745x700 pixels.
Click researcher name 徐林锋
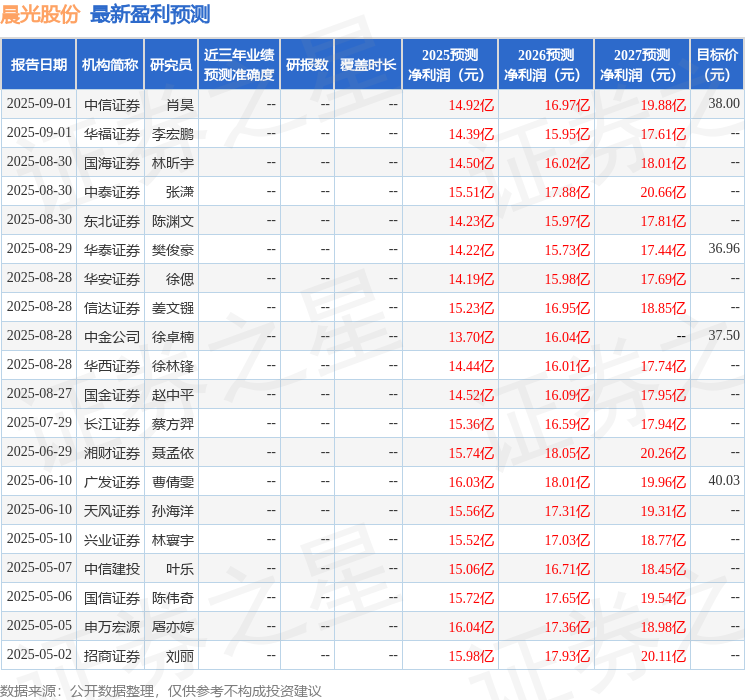[x=173, y=366]
